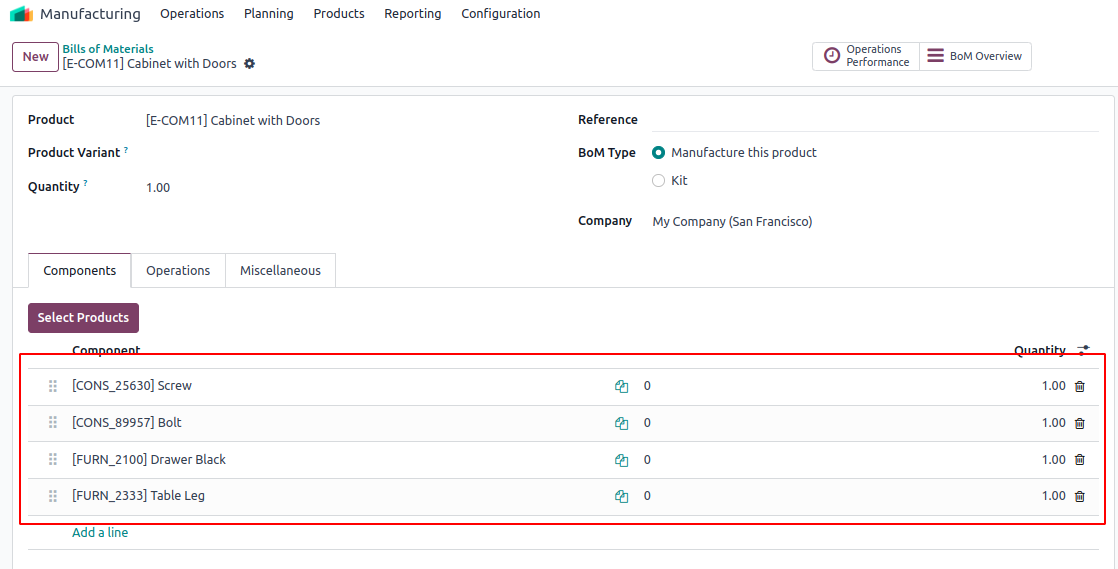1118x569 pixels.
Task: Select Manufacture this product option
Action: (x=658, y=153)
